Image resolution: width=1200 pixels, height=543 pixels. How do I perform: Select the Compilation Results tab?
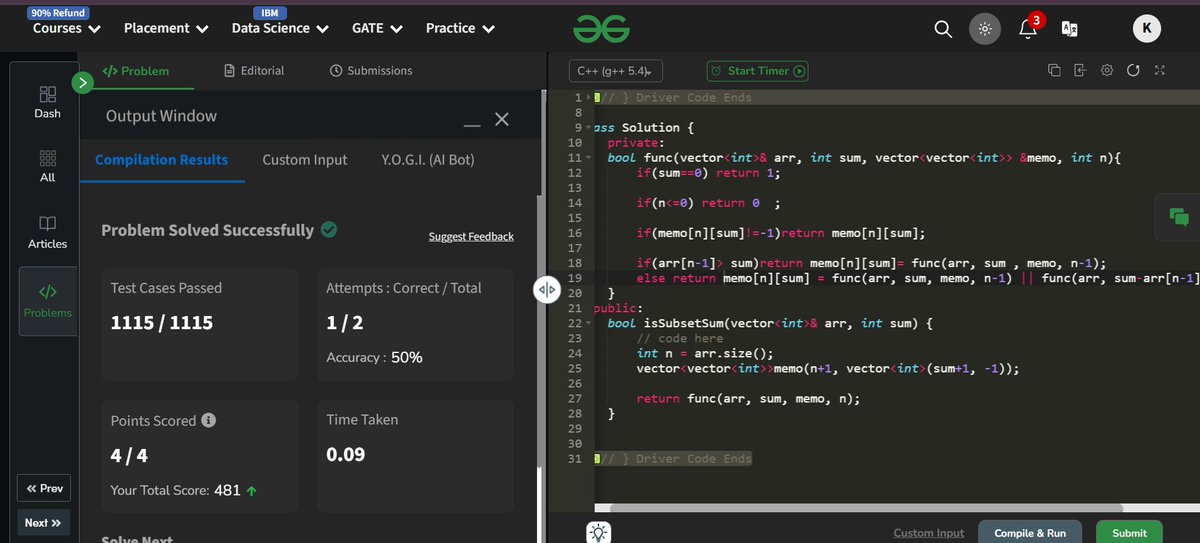click(161, 160)
